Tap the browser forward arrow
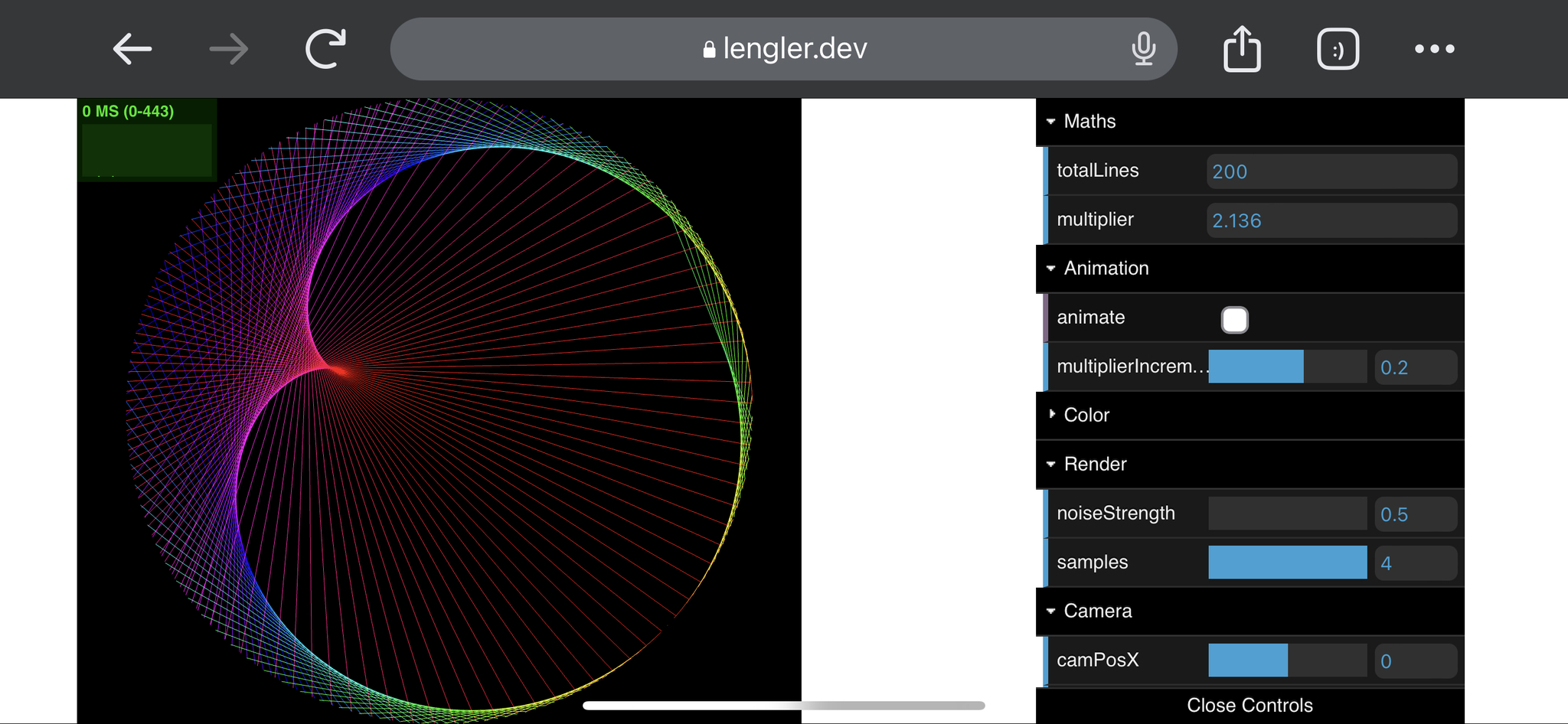 point(228,50)
